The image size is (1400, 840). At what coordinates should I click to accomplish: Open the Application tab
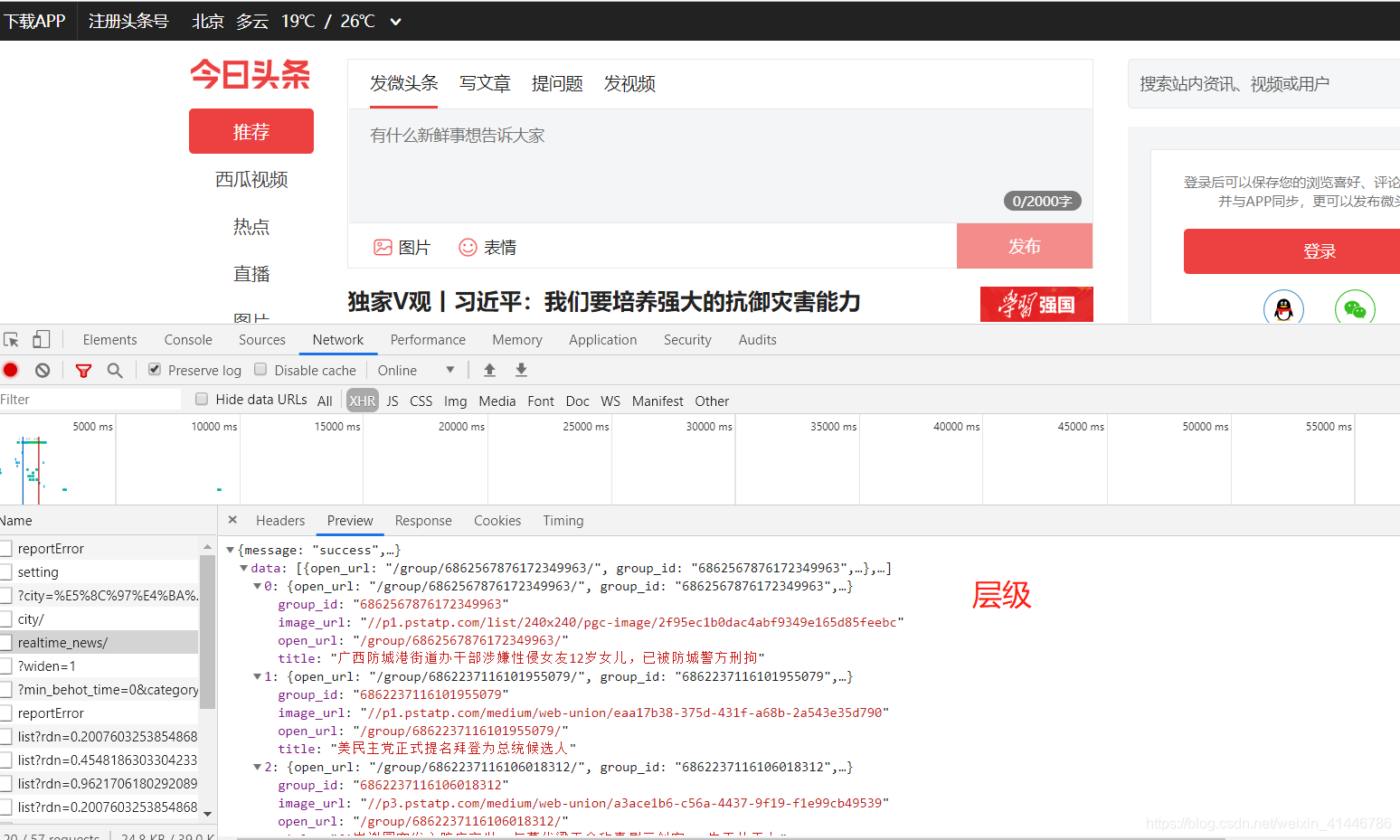click(x=603, y=340)
